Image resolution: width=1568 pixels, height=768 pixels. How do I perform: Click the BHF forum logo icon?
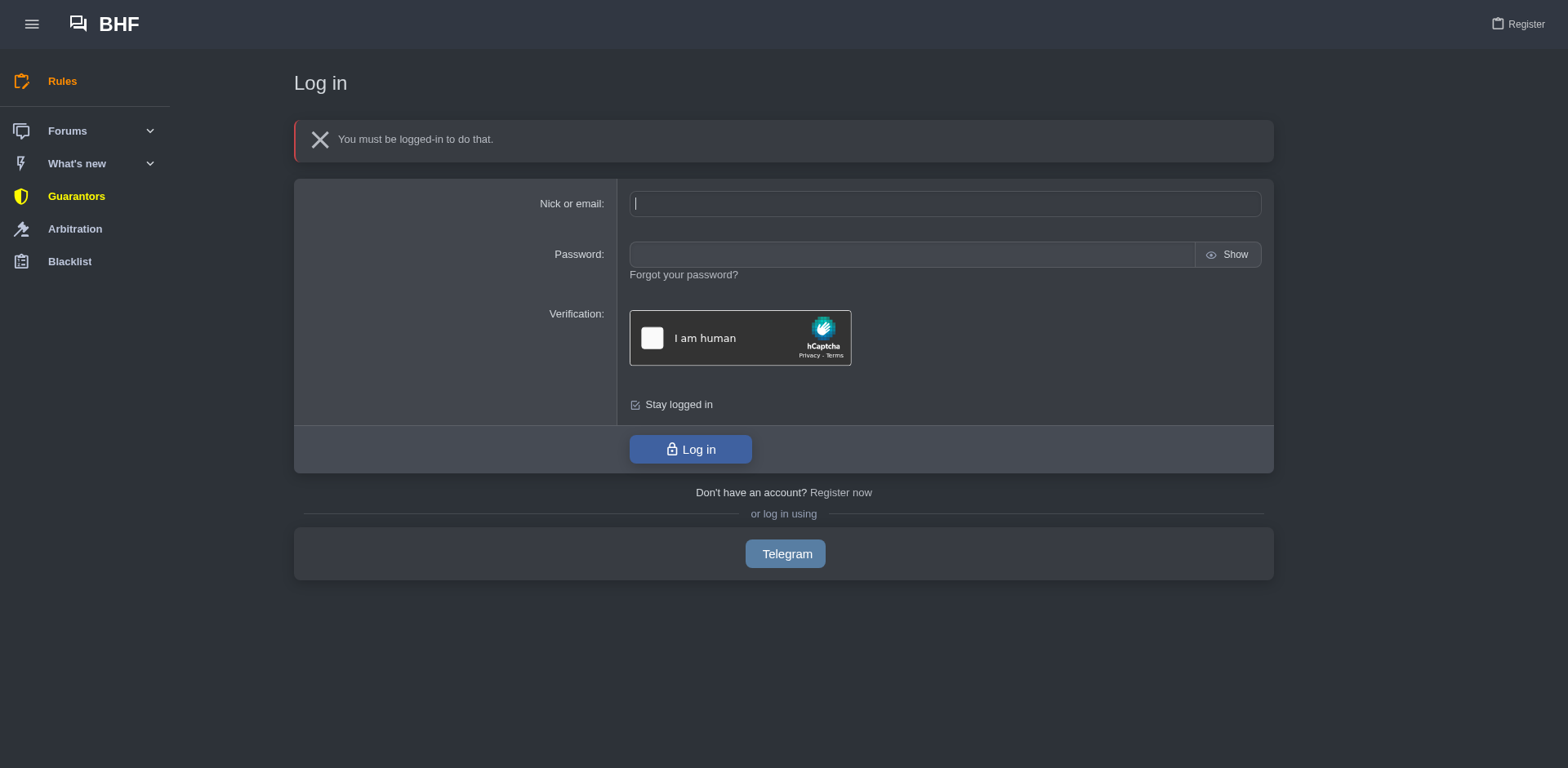coord(78,24)
